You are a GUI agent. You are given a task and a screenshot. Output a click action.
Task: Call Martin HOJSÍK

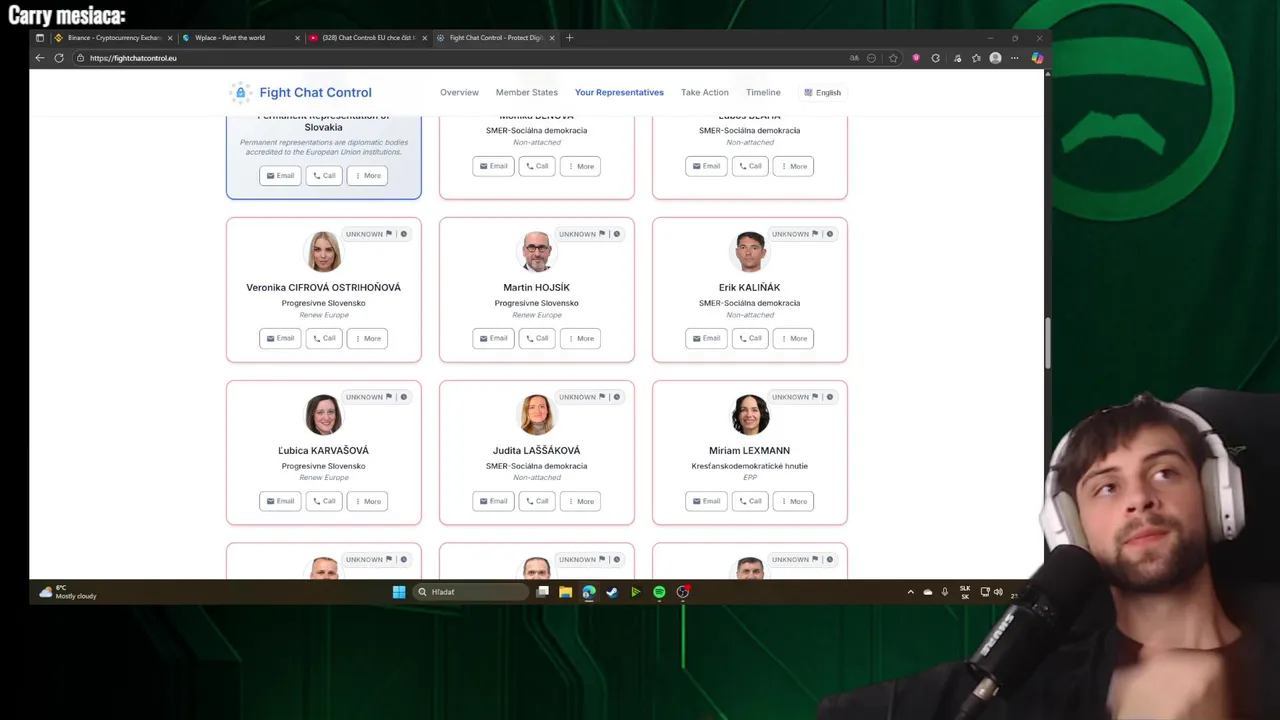537,338
